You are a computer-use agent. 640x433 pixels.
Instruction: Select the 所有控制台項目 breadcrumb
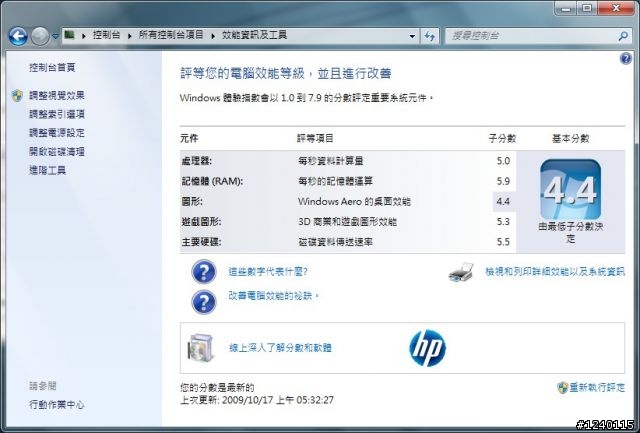click(171, 35)
